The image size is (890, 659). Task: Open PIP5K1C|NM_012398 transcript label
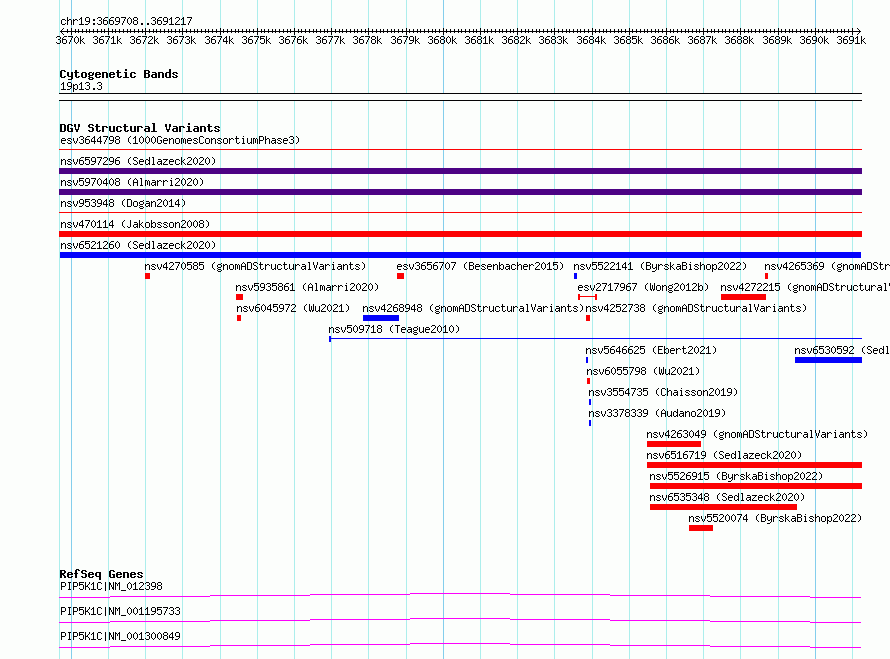tap(111, 586)
